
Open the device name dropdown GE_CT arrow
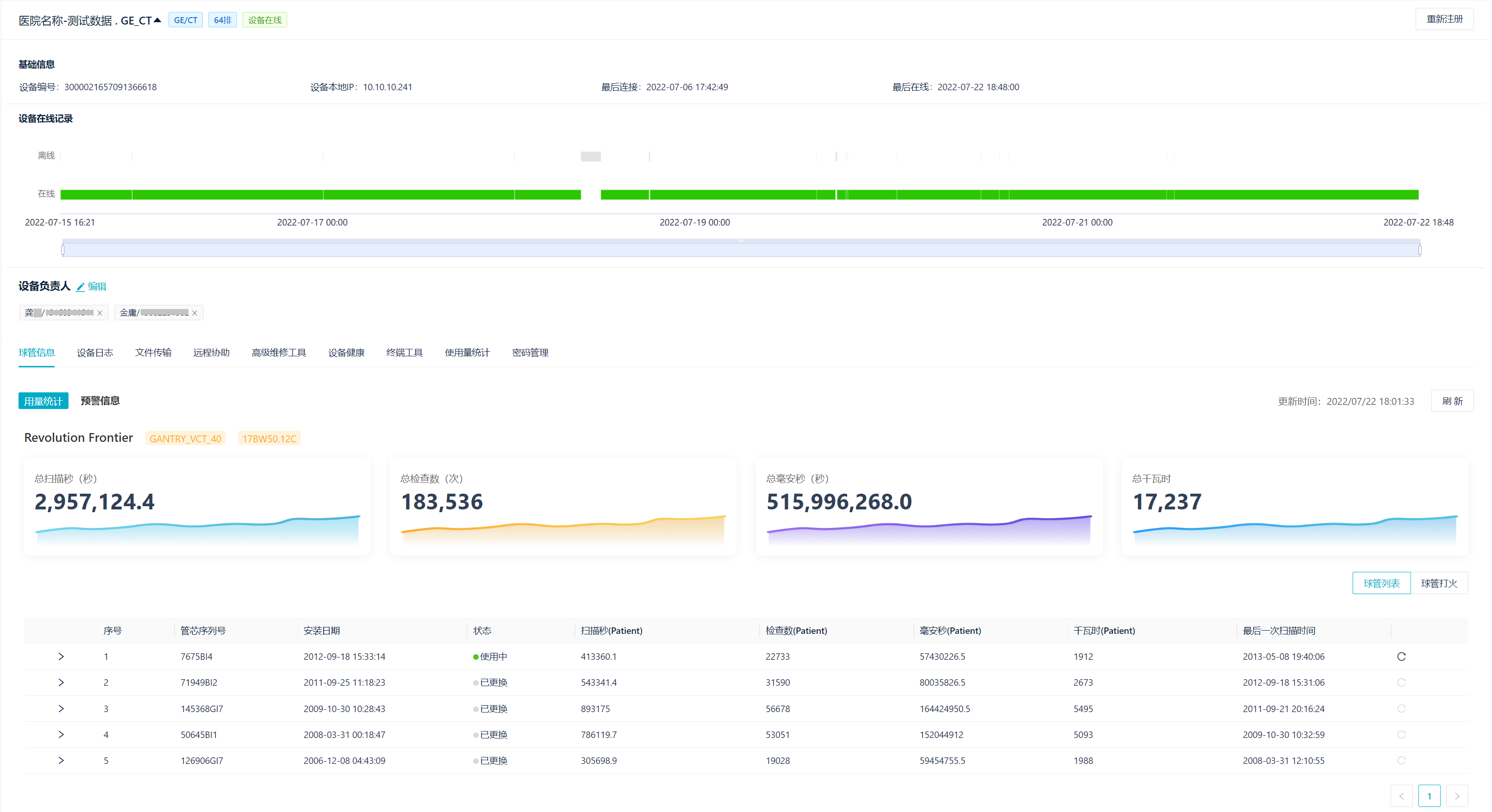pyautogui.click(x=157, y=20)
